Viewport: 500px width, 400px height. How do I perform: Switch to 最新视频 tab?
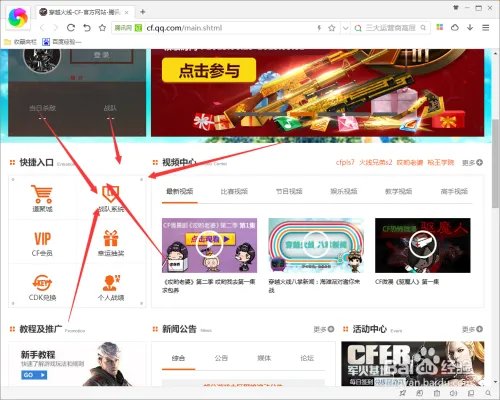(x=180, y=191)
